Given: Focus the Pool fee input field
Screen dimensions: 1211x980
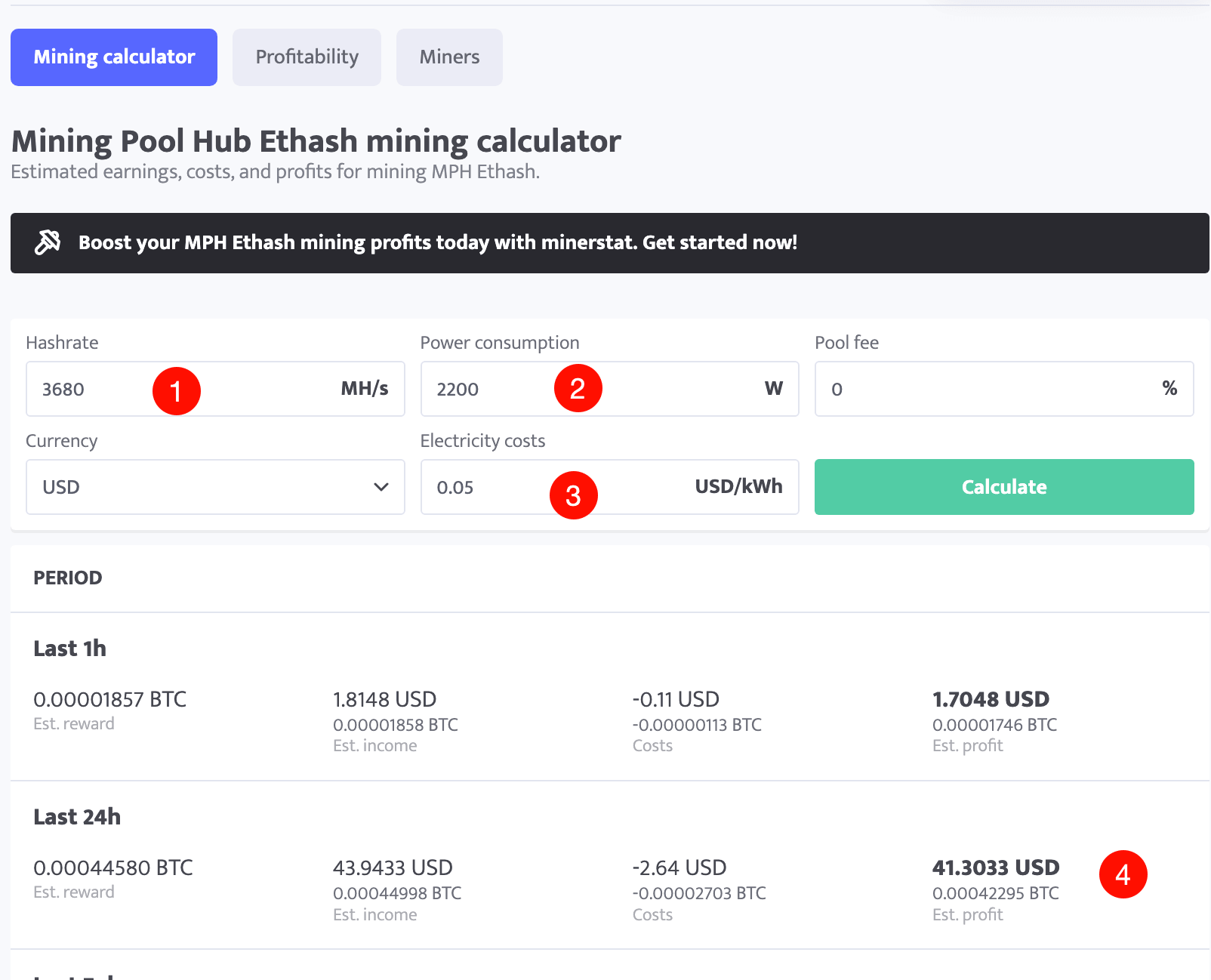Looking at the screenshot, I should point(1004,389).
